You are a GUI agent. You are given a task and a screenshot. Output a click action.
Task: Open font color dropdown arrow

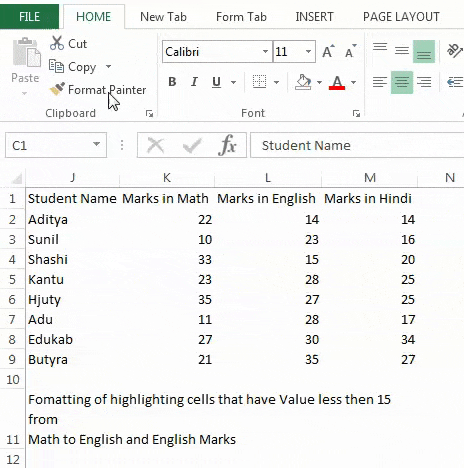point(354,82)
